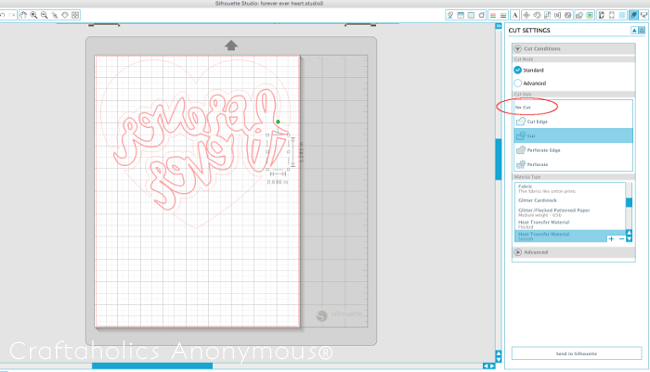Collapse the Cut Conditions section
This screenshot has width=650, height=372.
(x=518, y=49)
